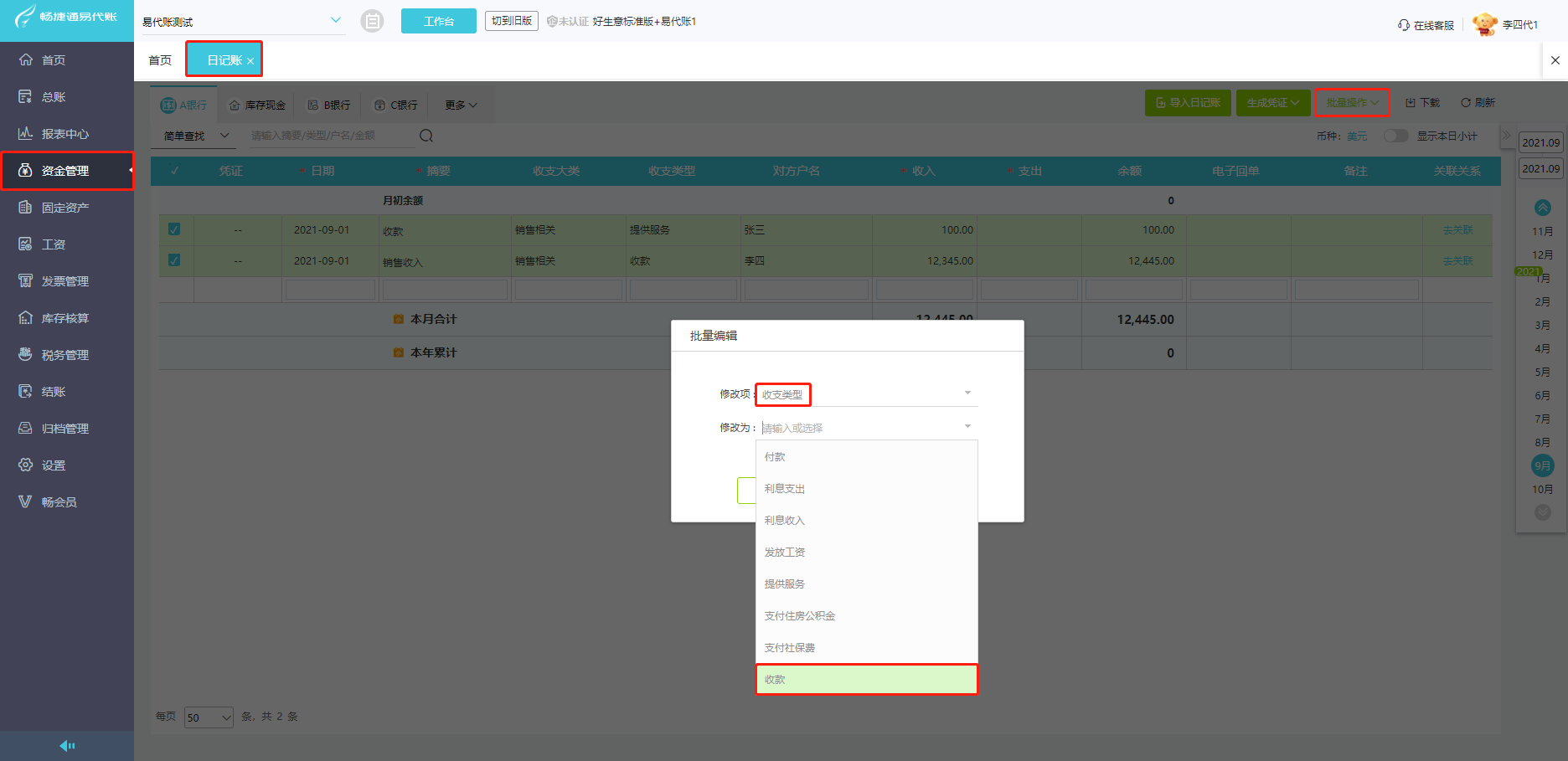Collapse the sidebar with bottom arrow icon
Screen dimensions: 1568x761
click(67, 746)
